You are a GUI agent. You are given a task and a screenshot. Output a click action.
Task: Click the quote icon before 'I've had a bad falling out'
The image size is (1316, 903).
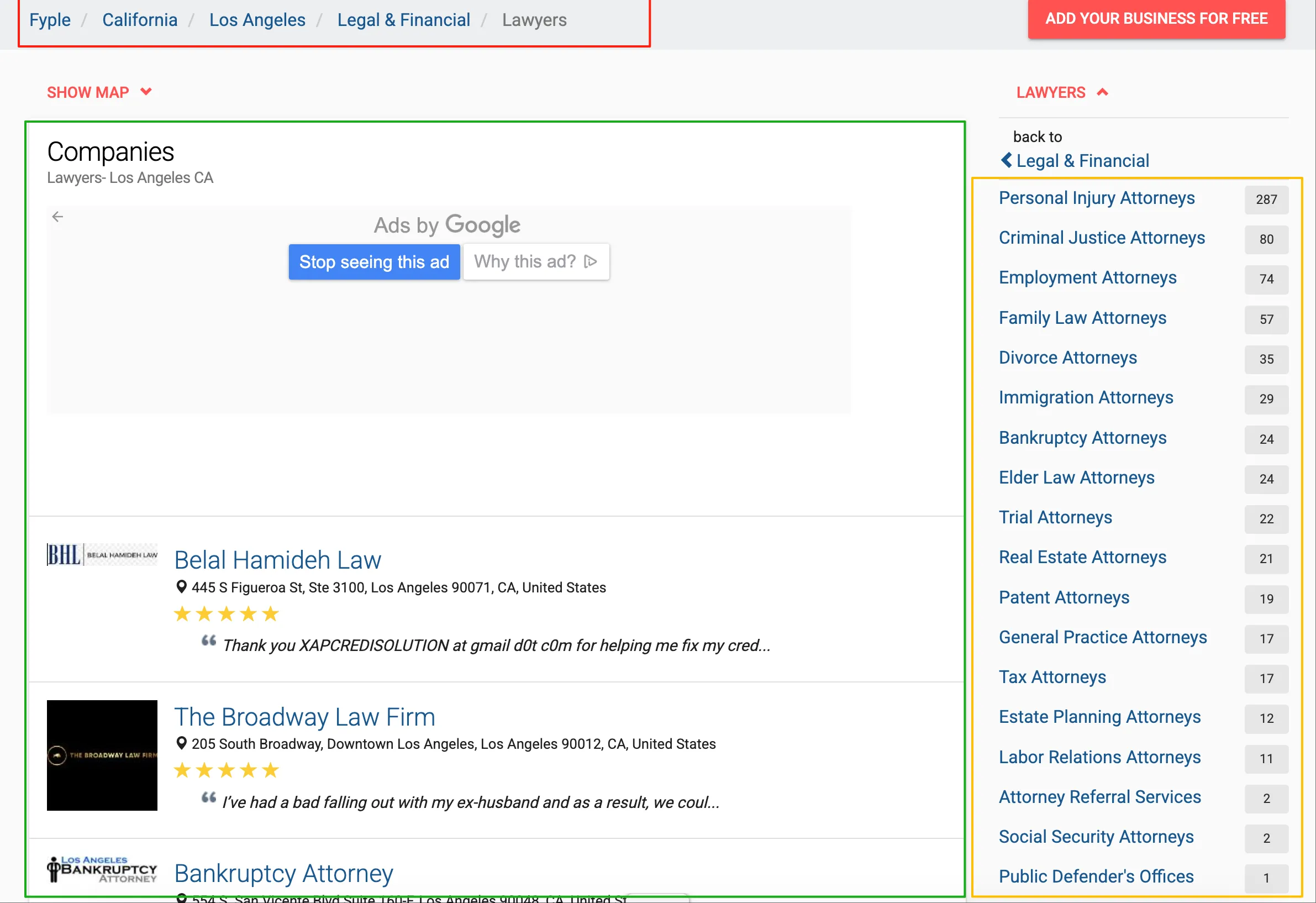click(209, 797)
